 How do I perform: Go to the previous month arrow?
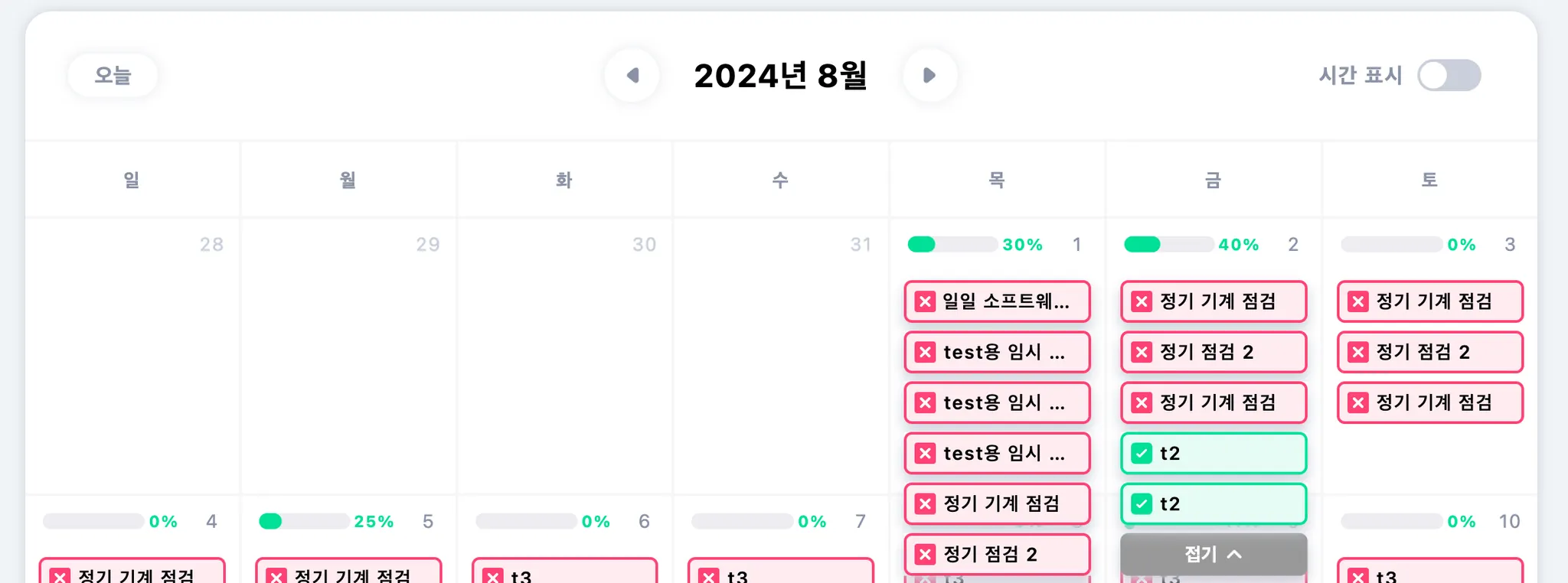(x=632, y=75)
